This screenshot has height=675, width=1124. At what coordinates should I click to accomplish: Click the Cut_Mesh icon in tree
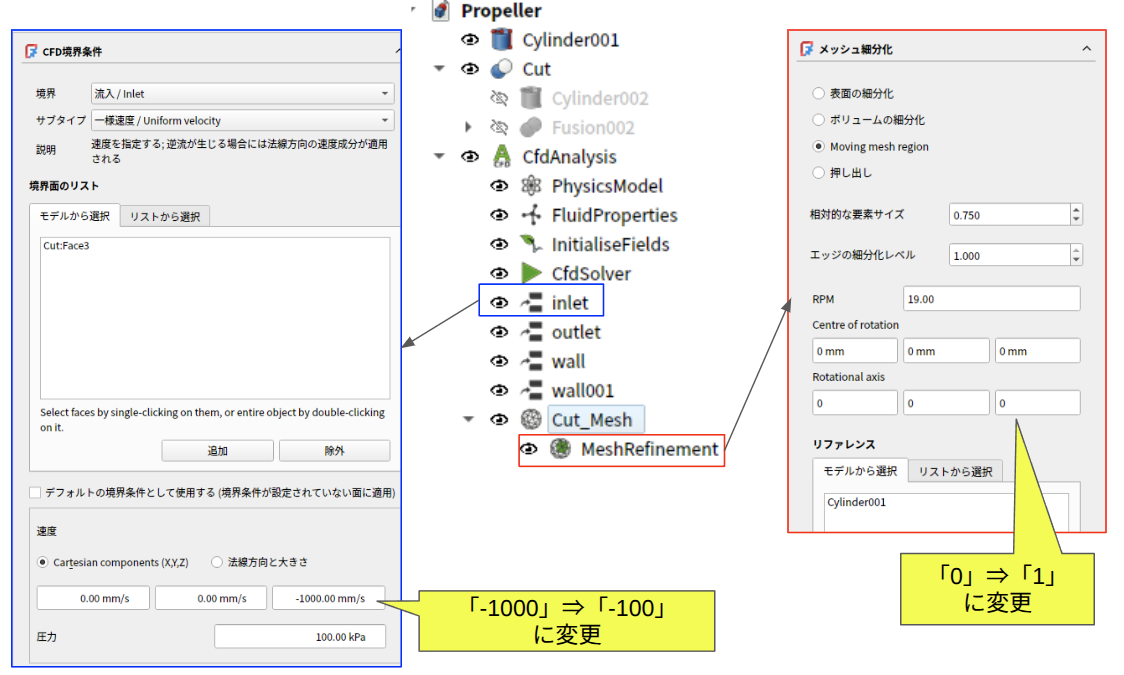point(531,420)
